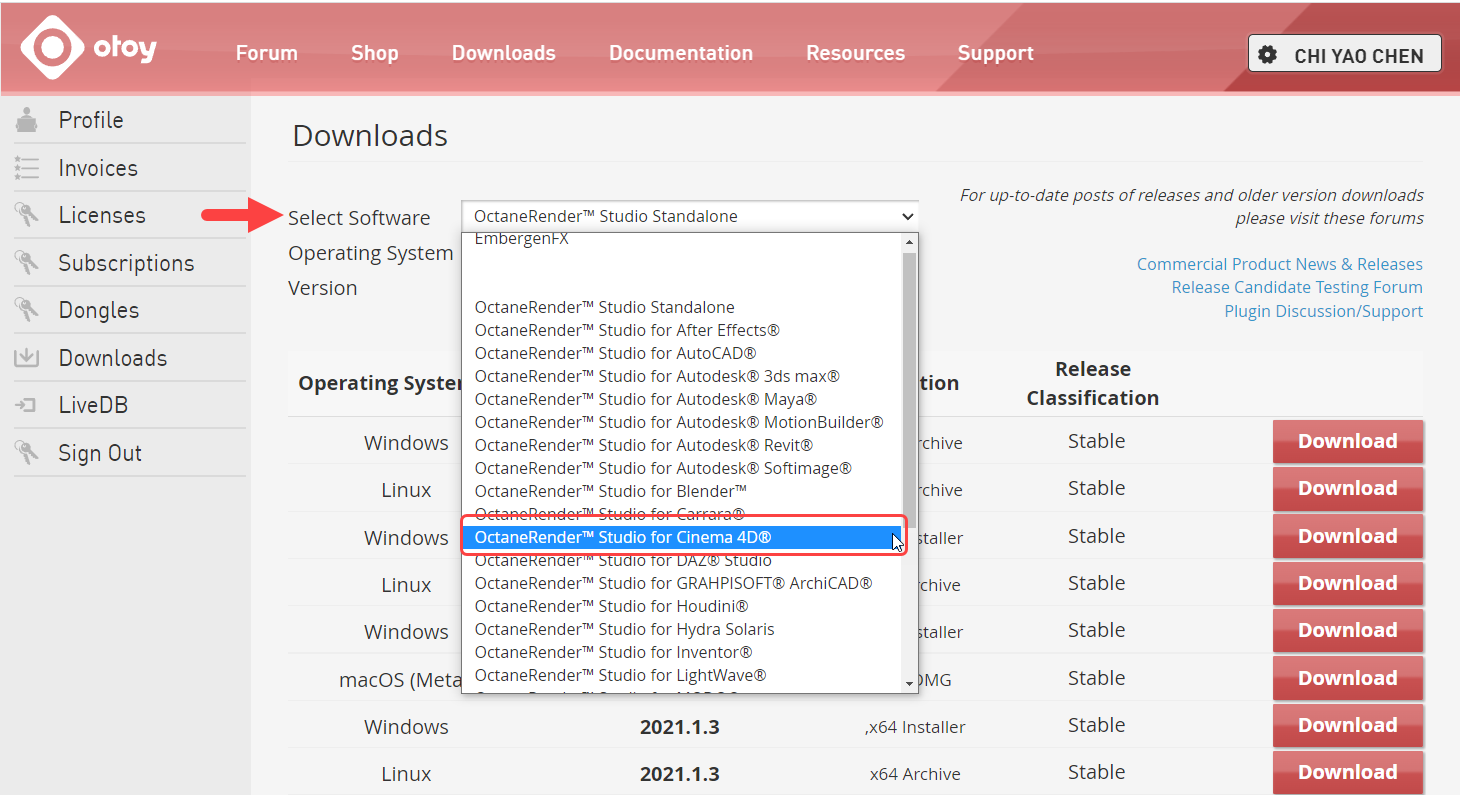This screenshot has width=1460, height=795.
Task: Open the Shop menu
Action: 375,53
